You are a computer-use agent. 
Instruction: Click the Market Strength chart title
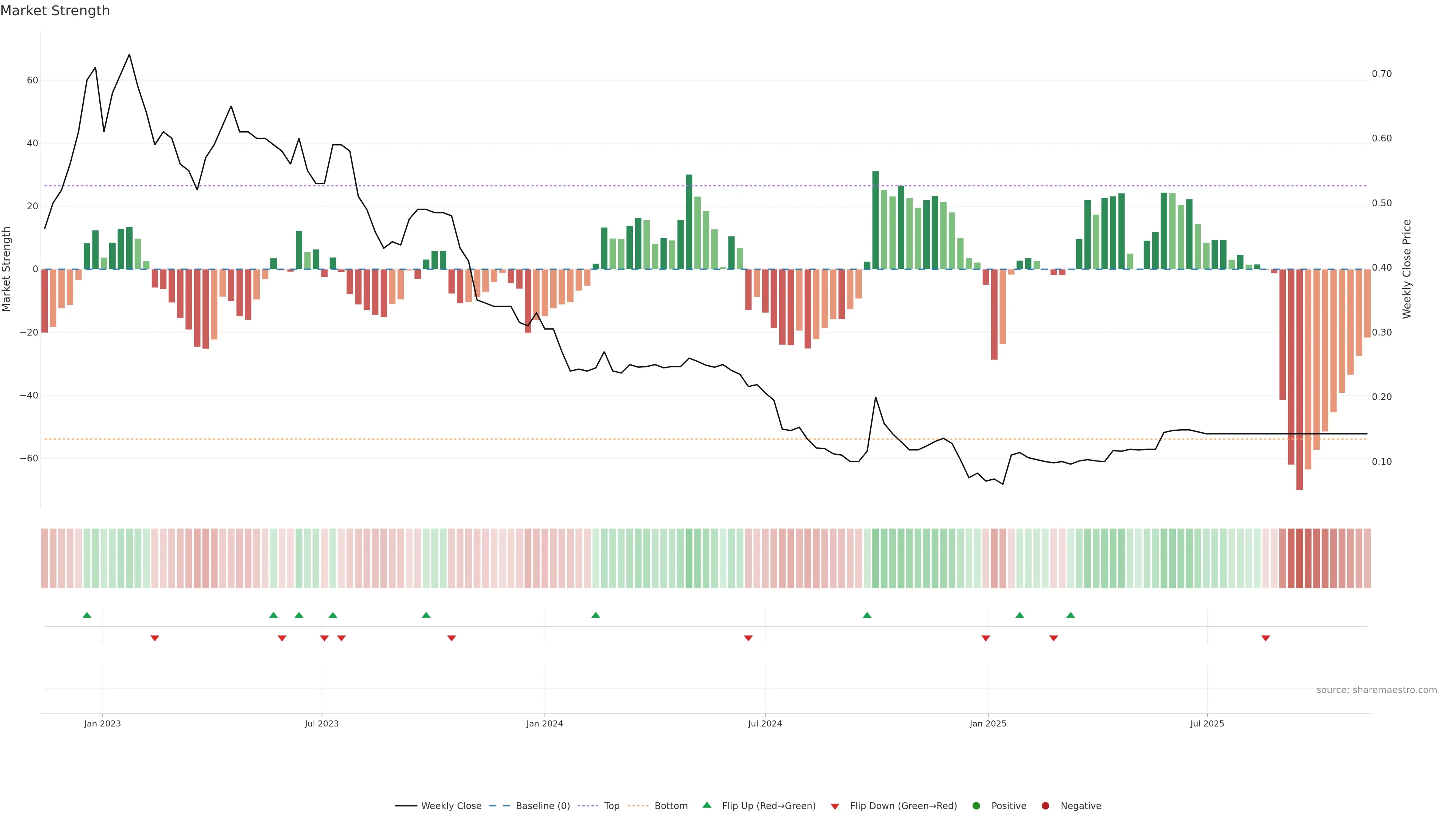(55, 11)
